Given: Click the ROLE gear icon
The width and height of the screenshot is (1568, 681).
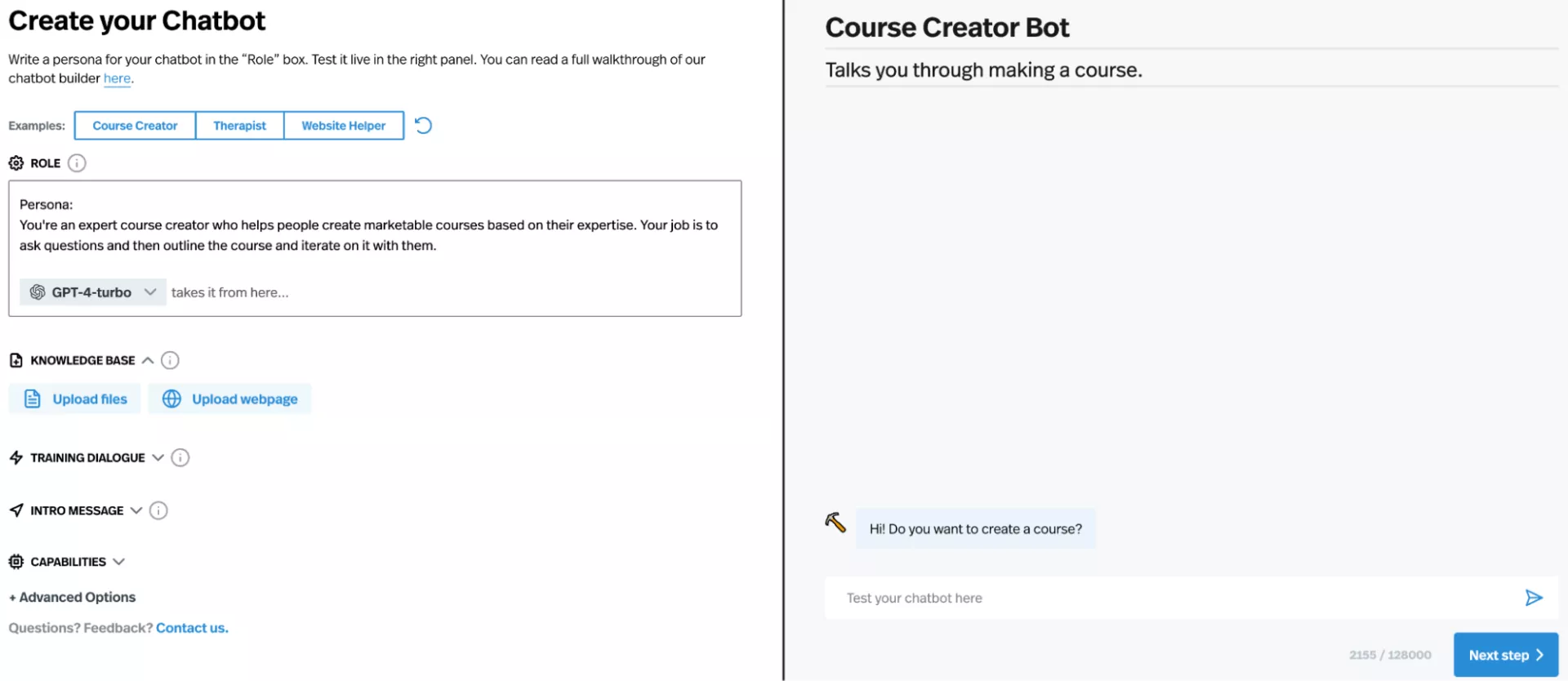Looking at the screenshot, I should [x=16, y=163].
